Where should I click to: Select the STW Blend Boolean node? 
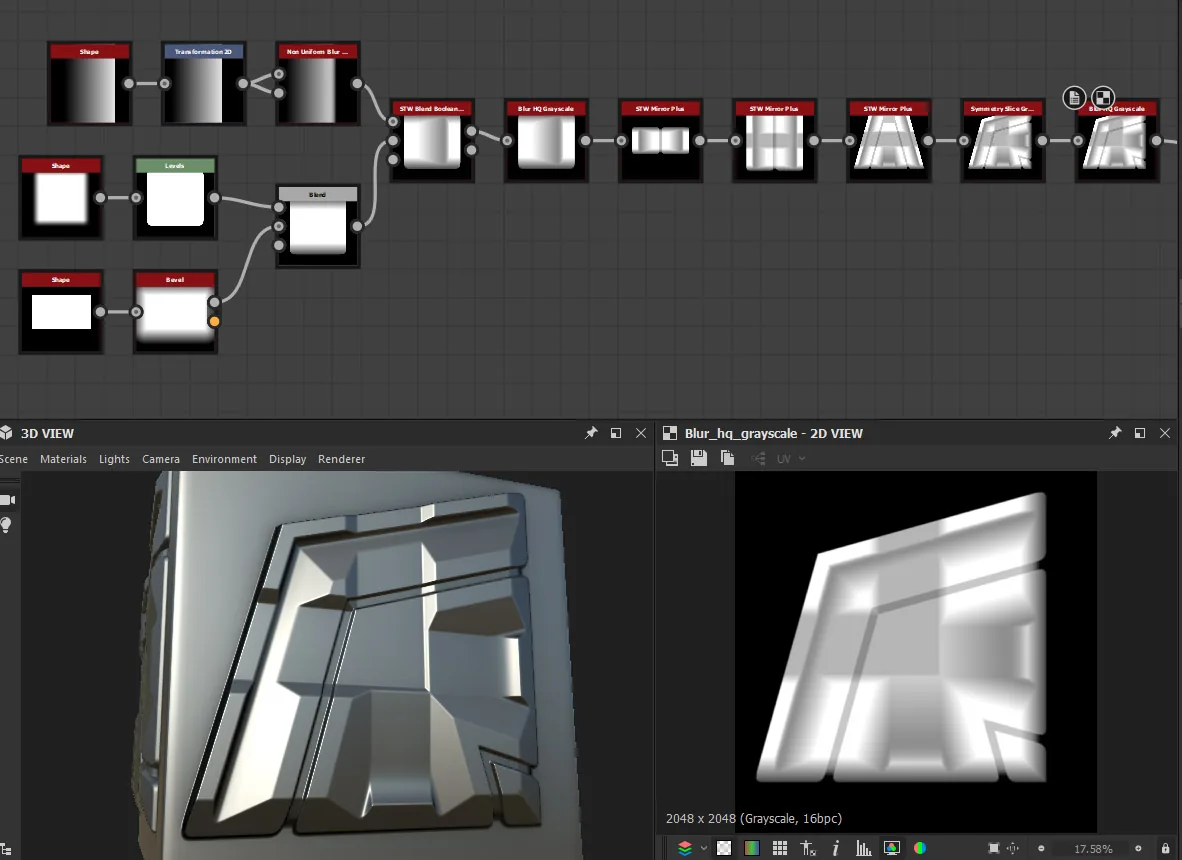point(432,140)
